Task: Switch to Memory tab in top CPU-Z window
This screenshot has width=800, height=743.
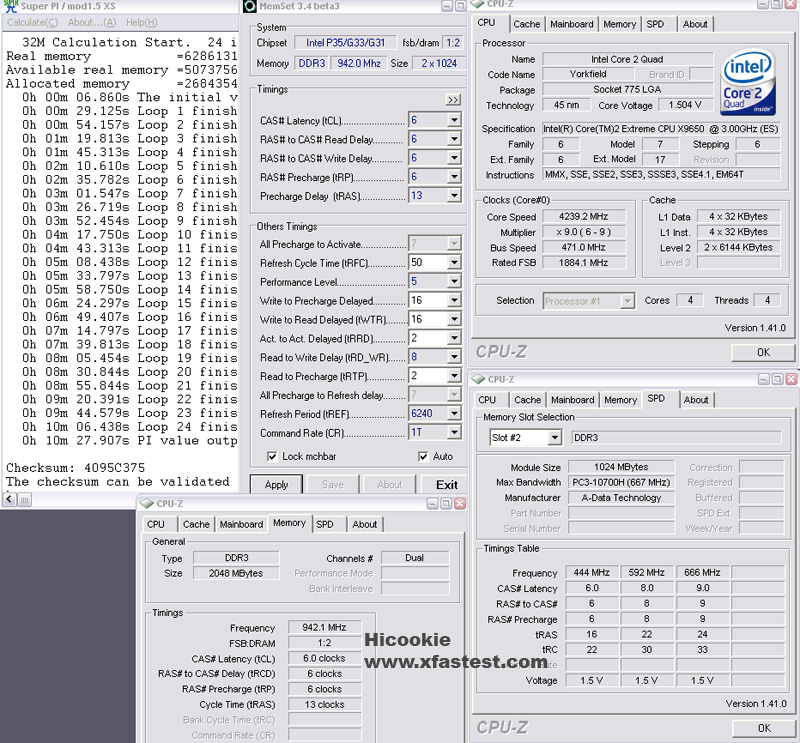Action: [x=619, y=24]
